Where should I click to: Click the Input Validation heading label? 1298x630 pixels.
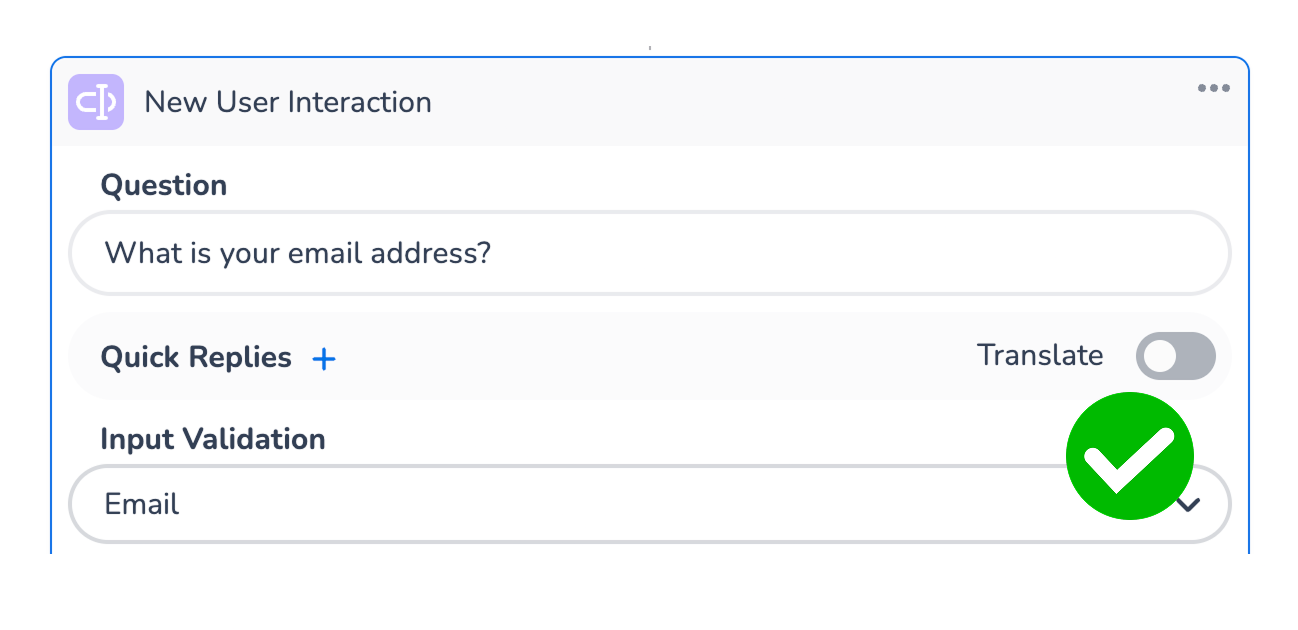tap(213, 439)
